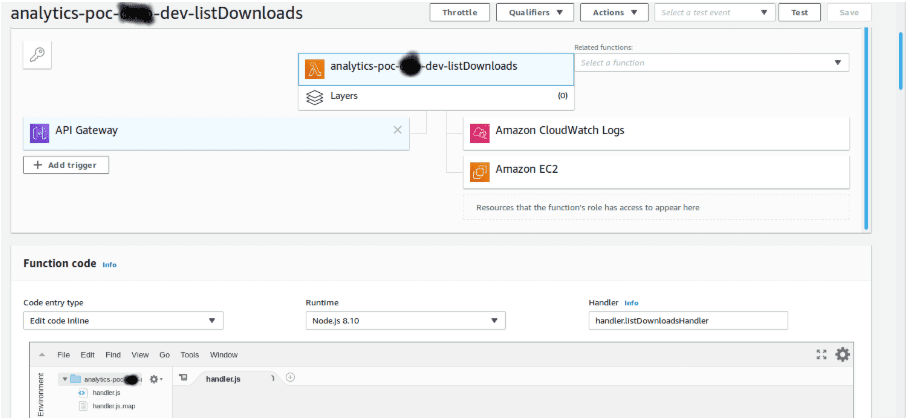This screenshot has width=908, height=419.
Task: Click the Layers stack icon
Action: click(x=314, y=97)
